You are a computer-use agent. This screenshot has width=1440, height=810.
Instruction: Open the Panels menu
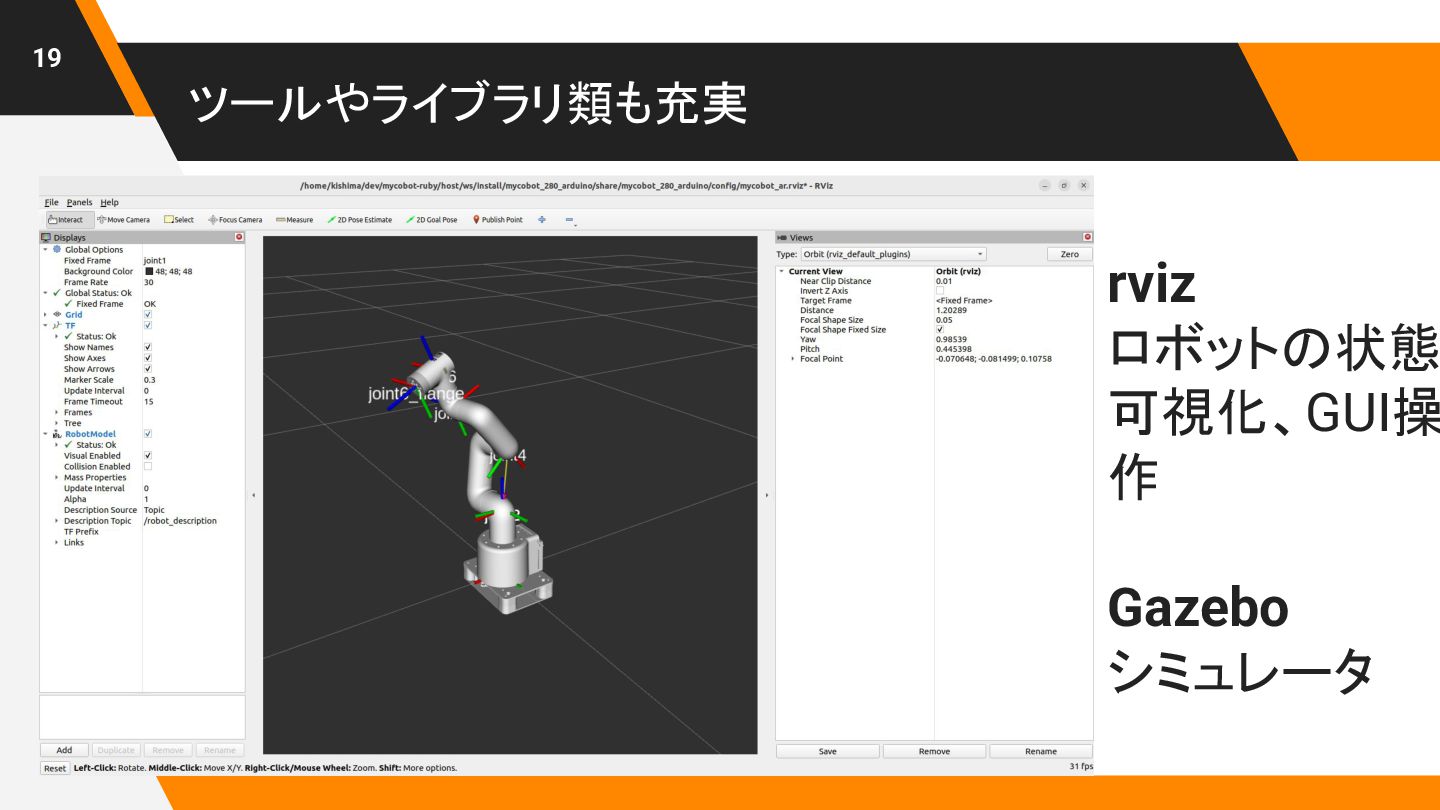coord(79,202)
